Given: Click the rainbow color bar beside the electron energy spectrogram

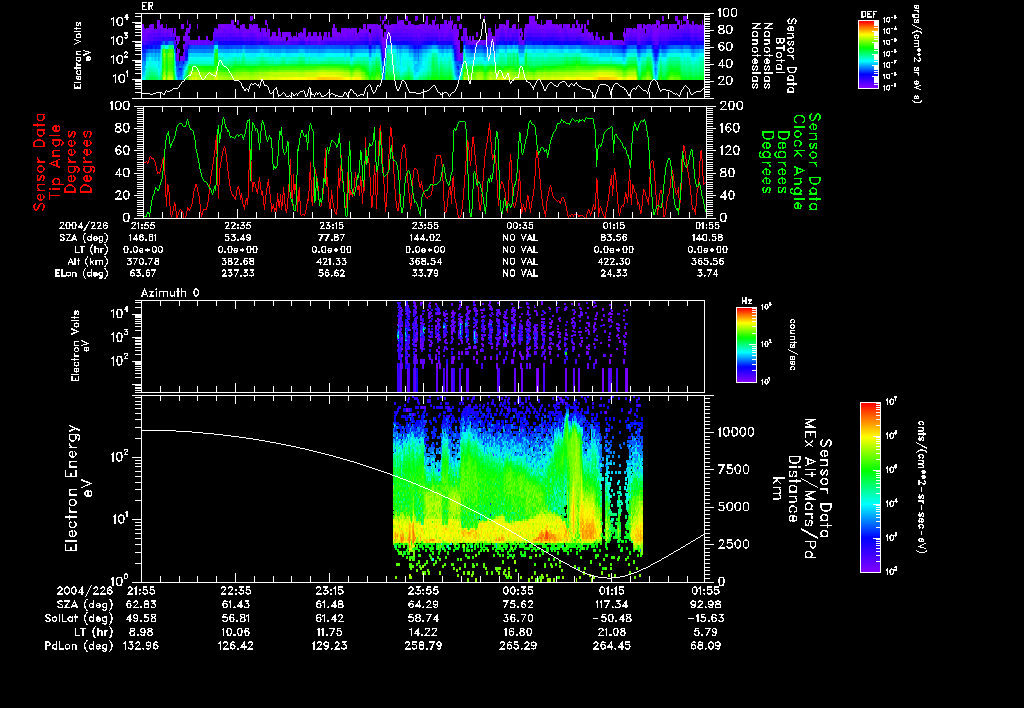Looking at the screenshot, I should [870, 487].
